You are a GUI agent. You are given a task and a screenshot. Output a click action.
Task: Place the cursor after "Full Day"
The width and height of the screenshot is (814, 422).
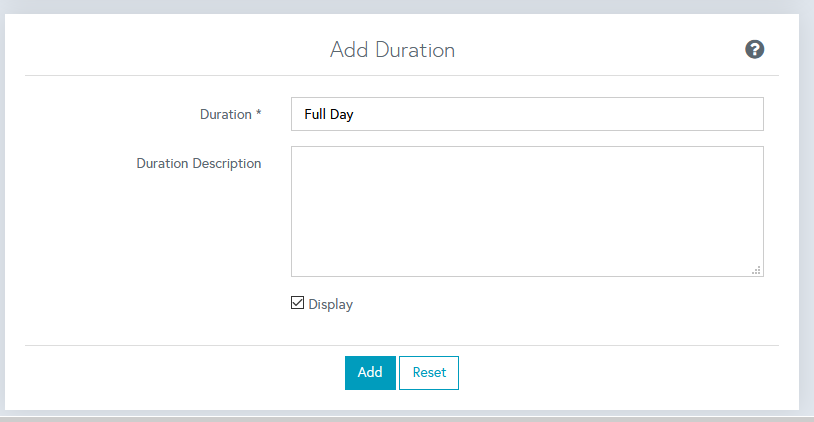tap(356, 114)
